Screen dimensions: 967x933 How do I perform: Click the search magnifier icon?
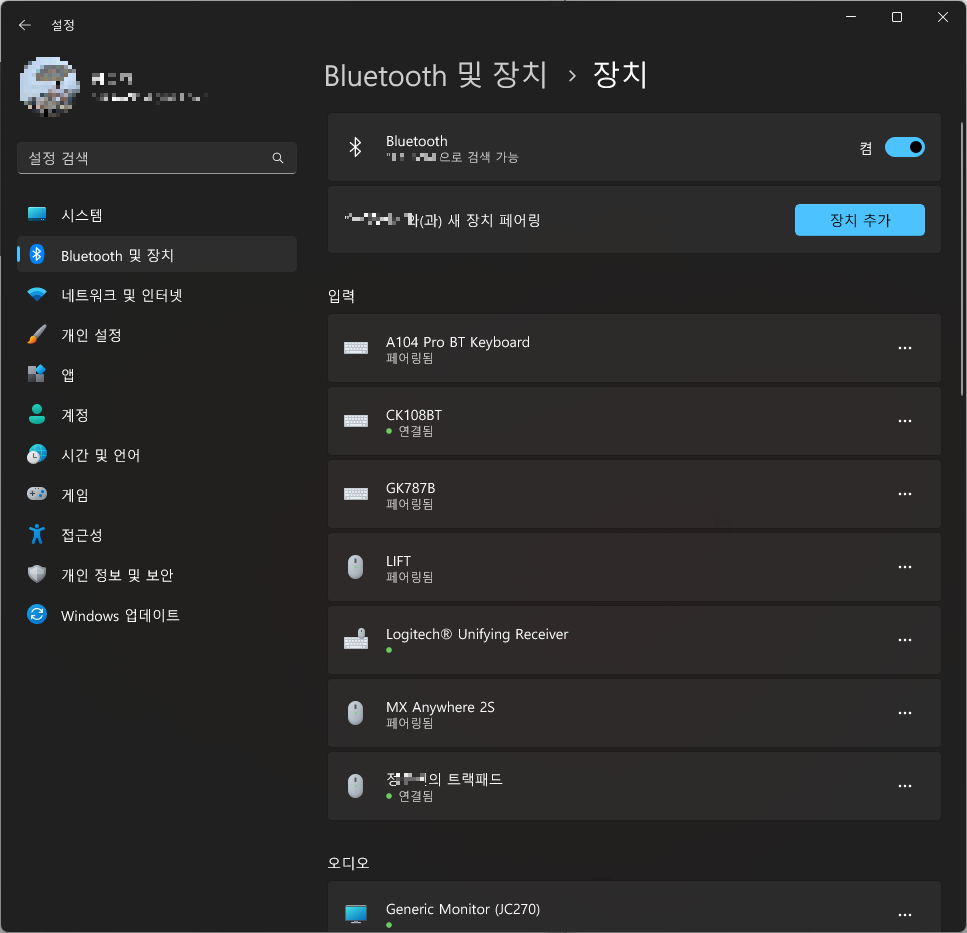pos(278,158)
